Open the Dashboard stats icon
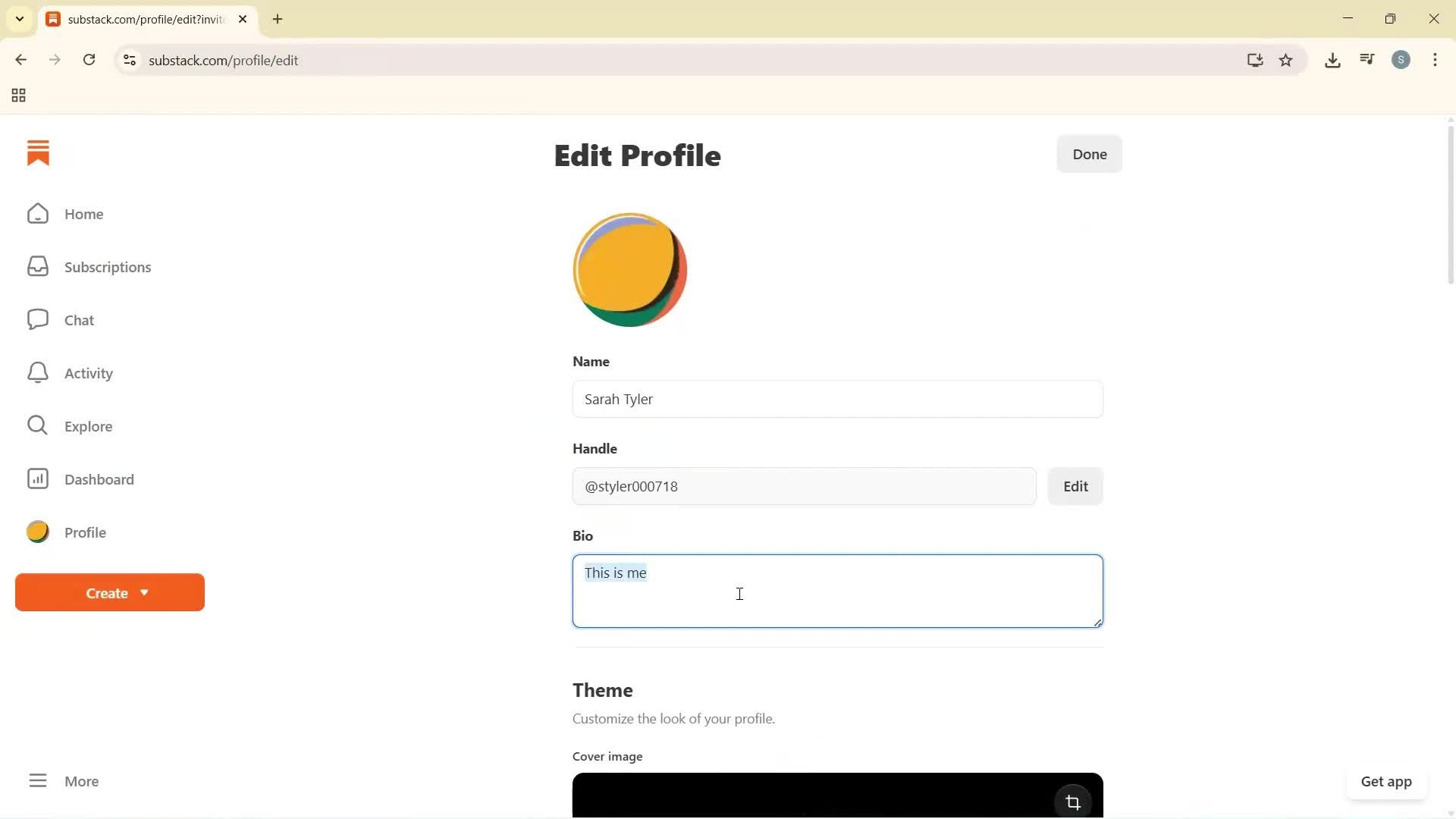This screenshot has height=819, width=1456. pyautogui.click(x=38, y=479)
